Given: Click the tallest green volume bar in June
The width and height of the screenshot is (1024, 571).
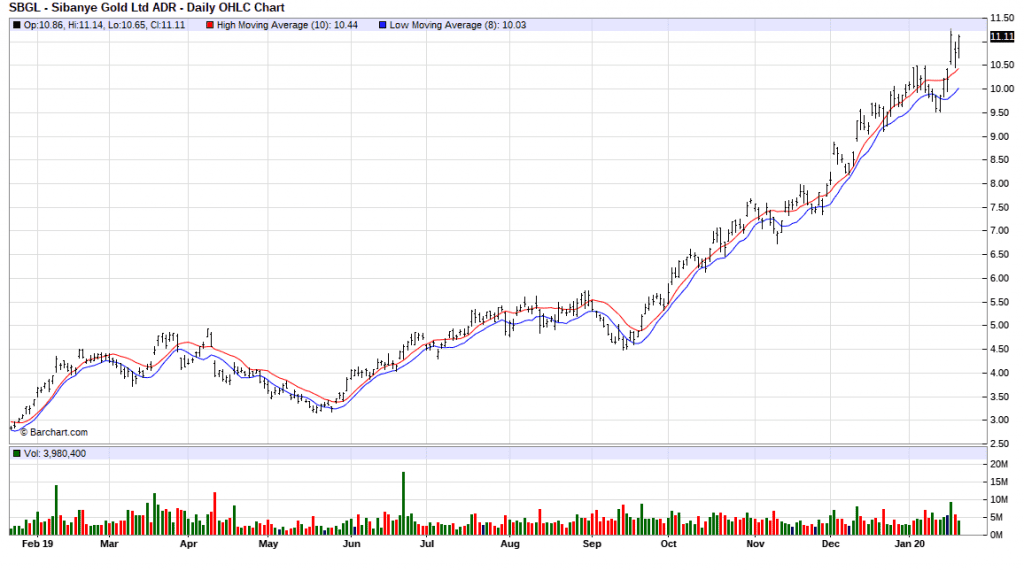Looking at the screenshot, I should point(403,503).
